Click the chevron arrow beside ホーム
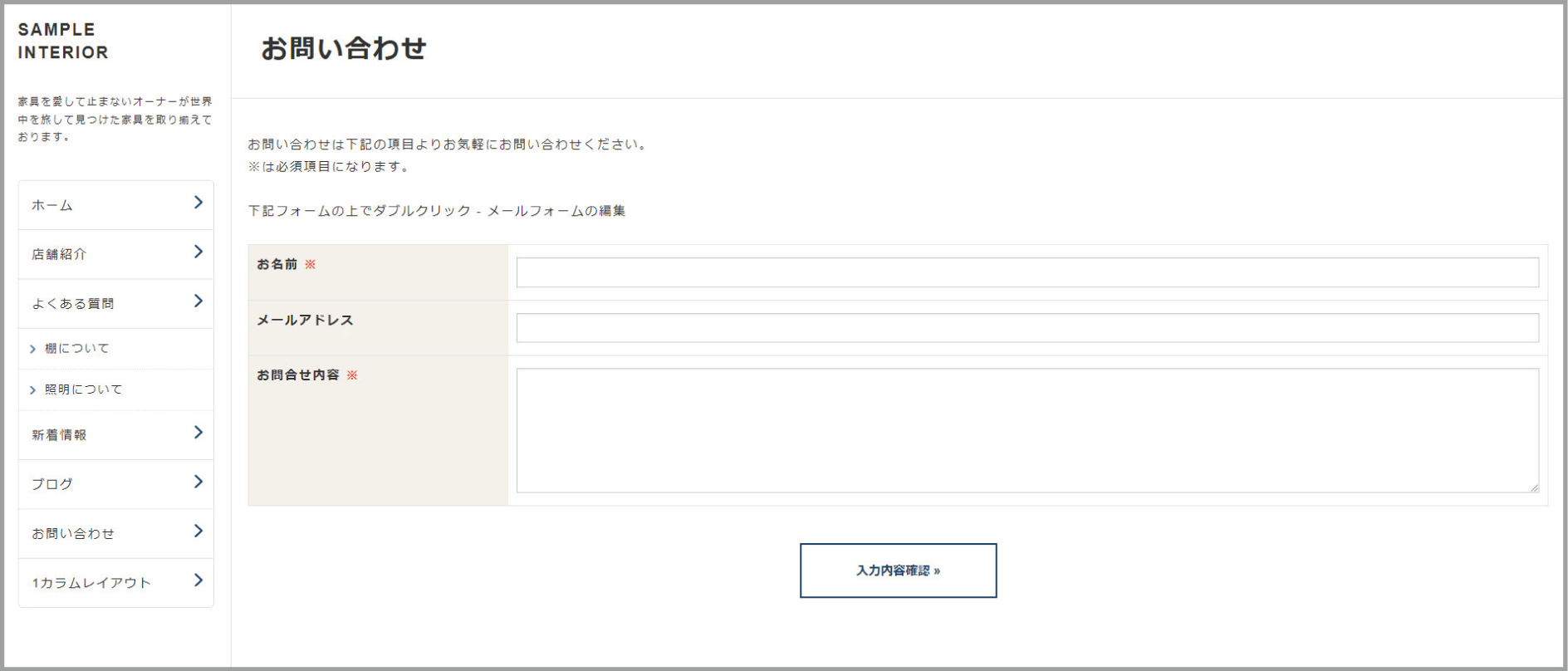 click(198, 203)
